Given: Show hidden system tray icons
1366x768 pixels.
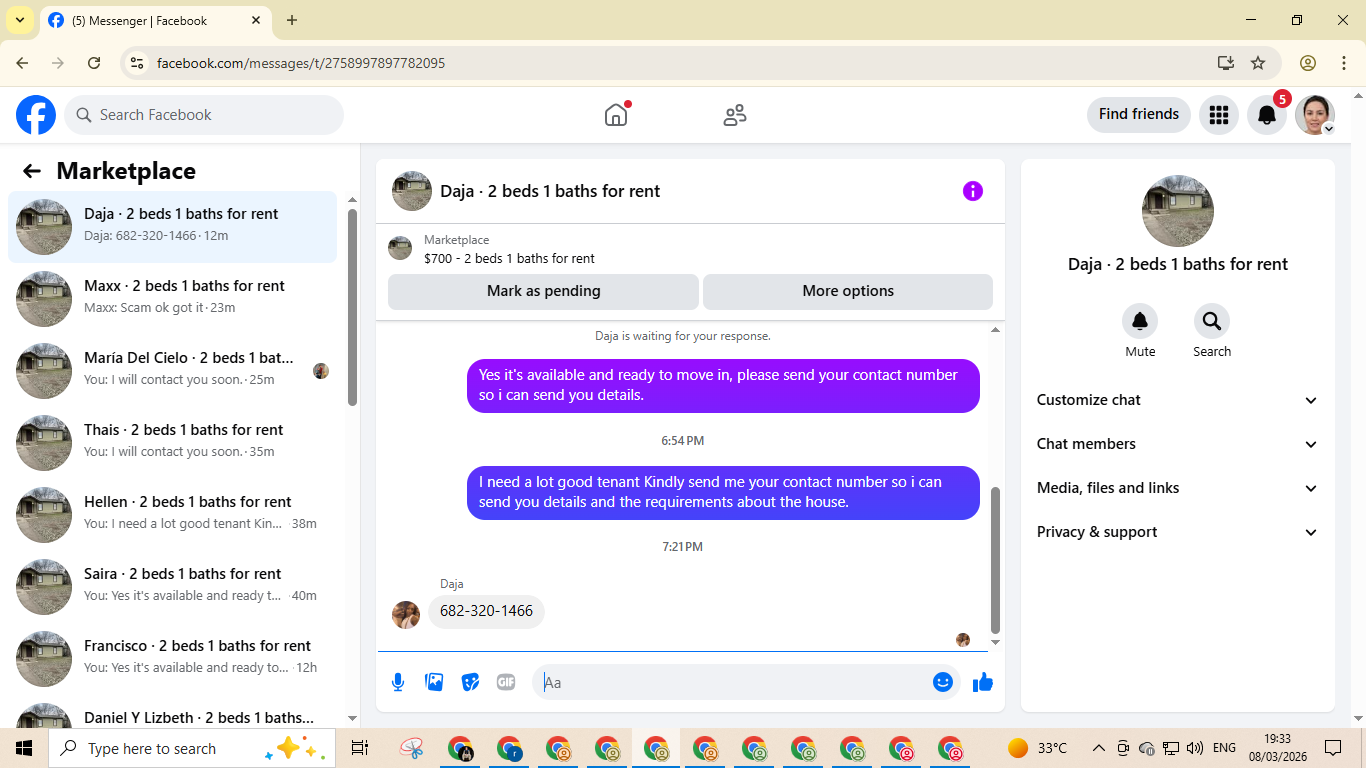Looking at the screenshot, I should tap(1098, 748).
